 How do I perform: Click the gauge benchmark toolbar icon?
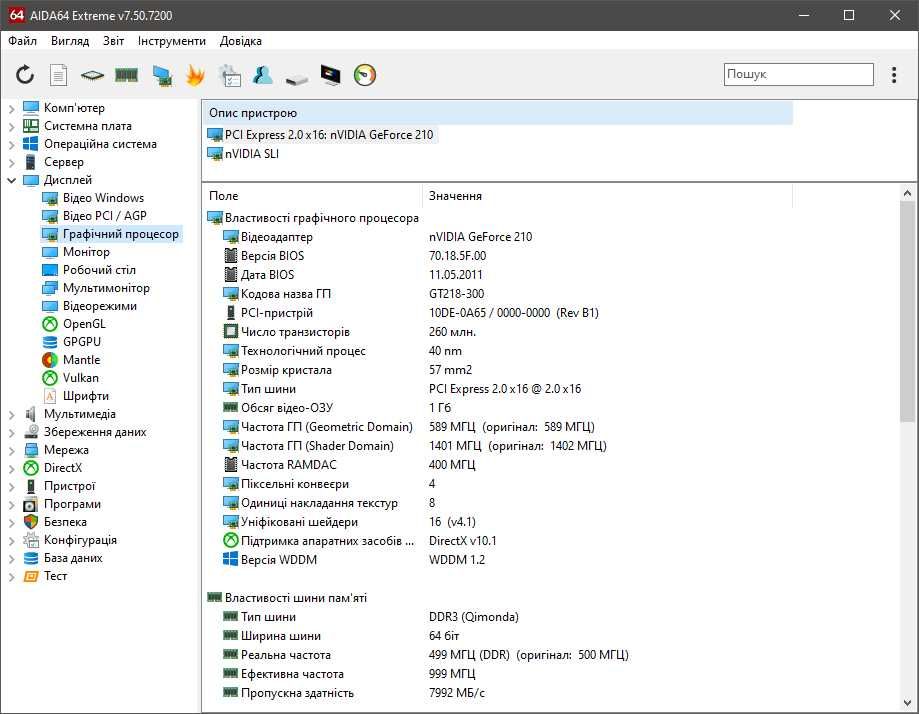pos(365,75)
